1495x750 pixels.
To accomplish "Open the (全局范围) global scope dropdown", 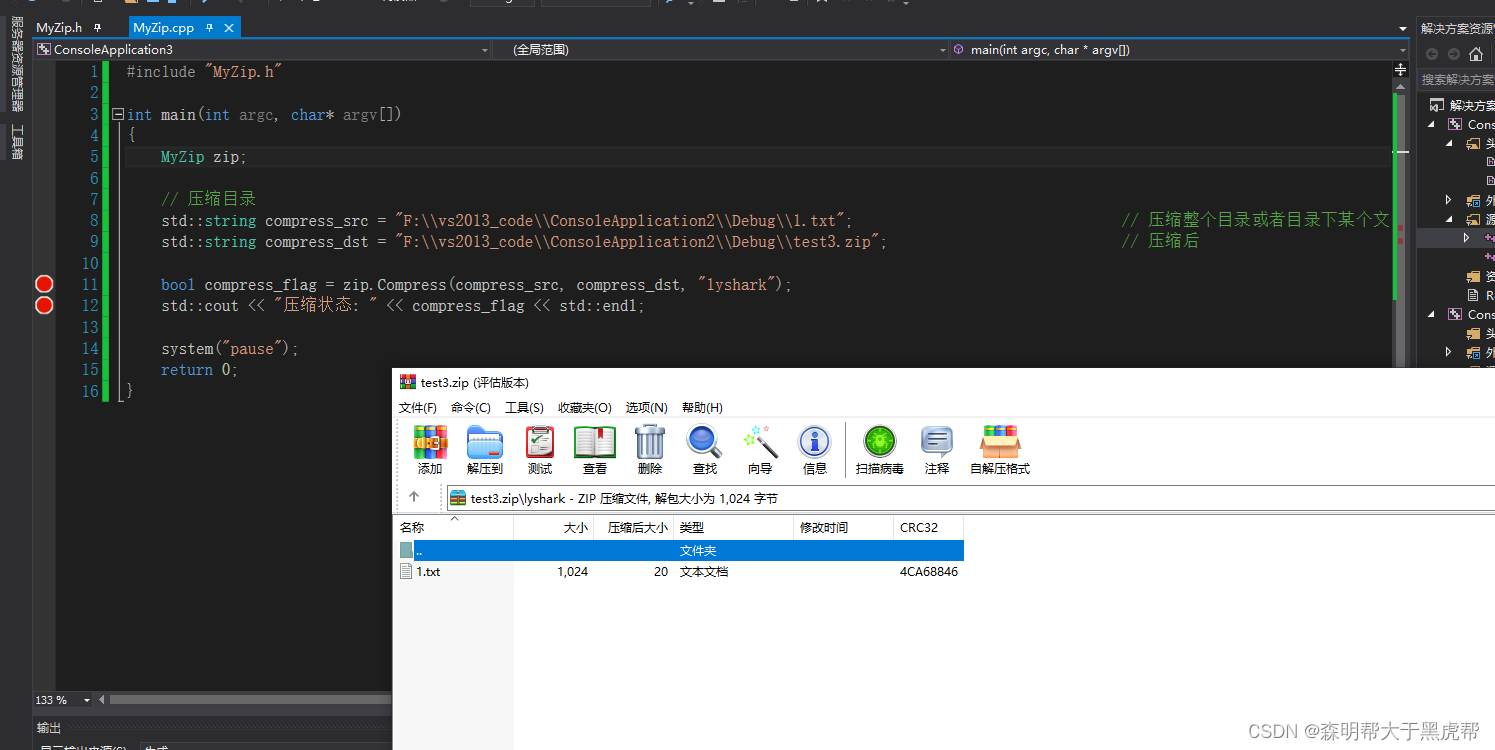I will [942, 50].
